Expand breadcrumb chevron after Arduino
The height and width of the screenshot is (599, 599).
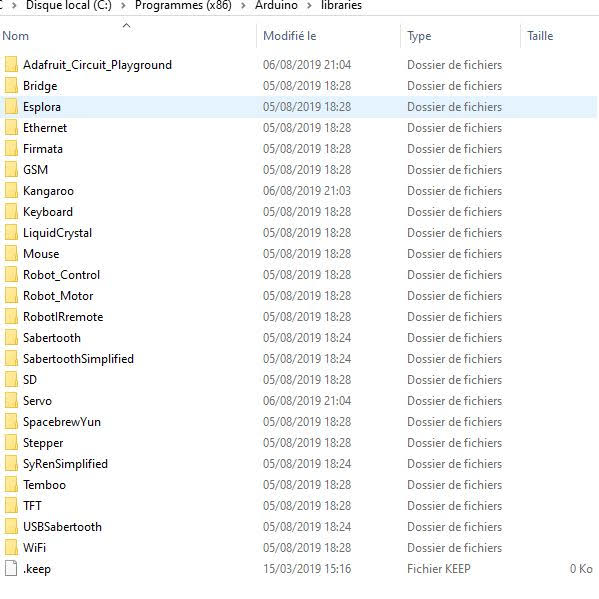[x=309, y=6]
